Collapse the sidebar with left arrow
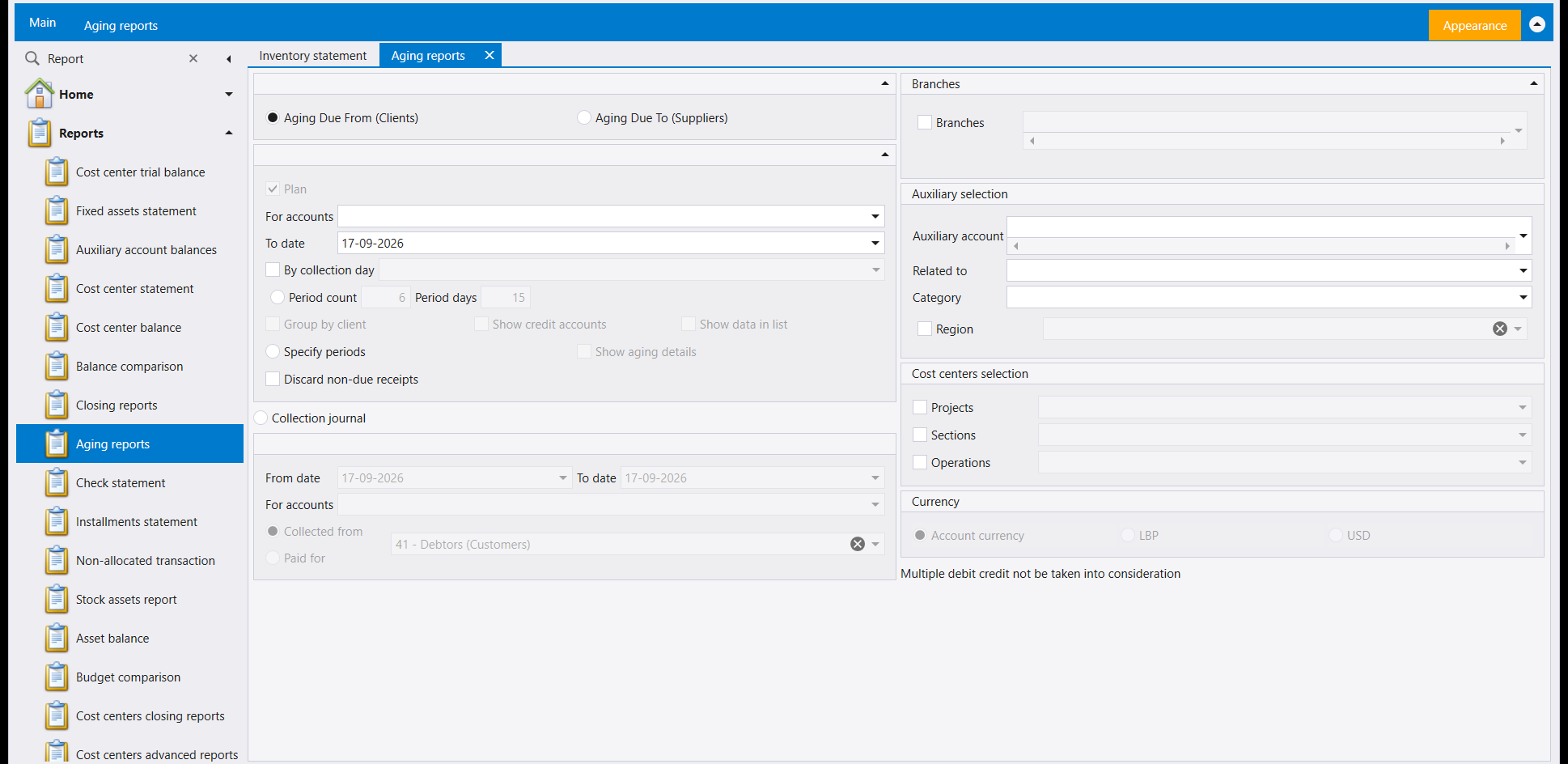 pos(229,59)
